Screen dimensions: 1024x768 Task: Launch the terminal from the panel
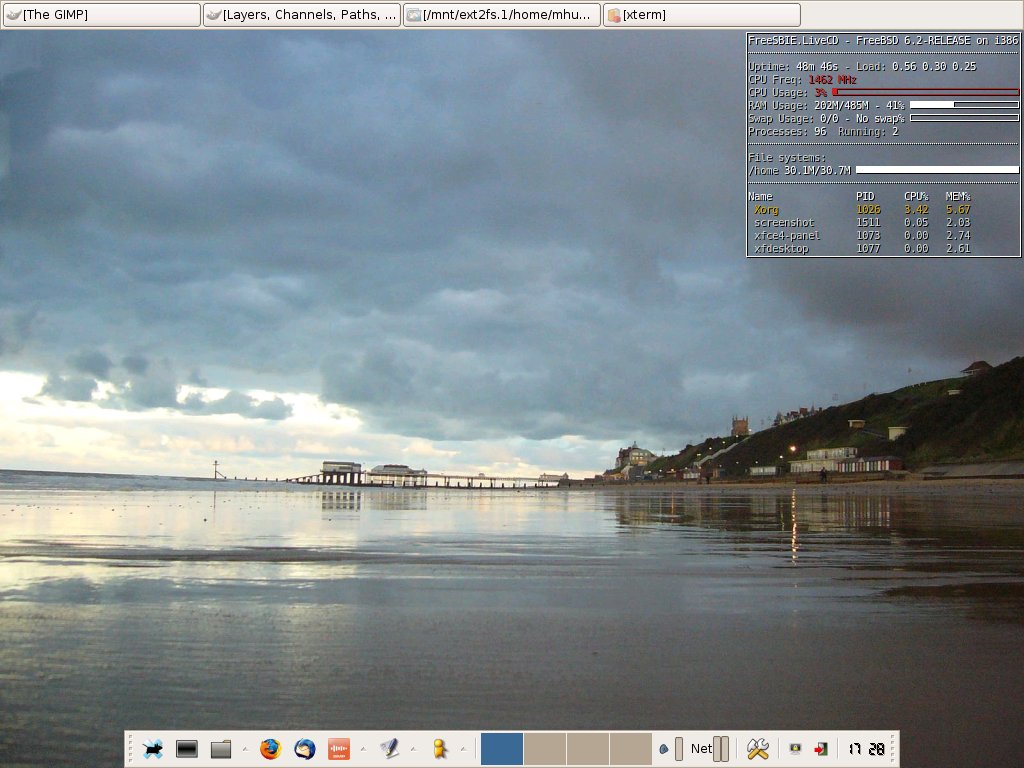[186, 749]
